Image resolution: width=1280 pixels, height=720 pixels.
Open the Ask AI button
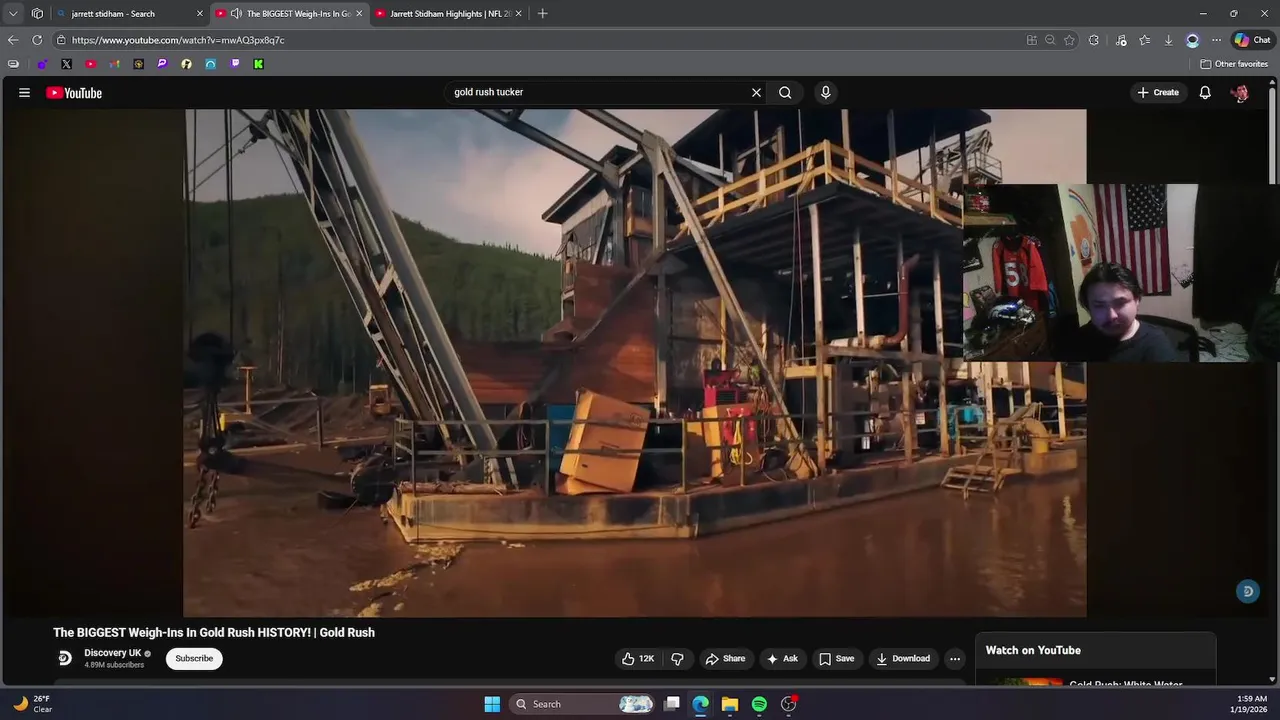[782, 658]
